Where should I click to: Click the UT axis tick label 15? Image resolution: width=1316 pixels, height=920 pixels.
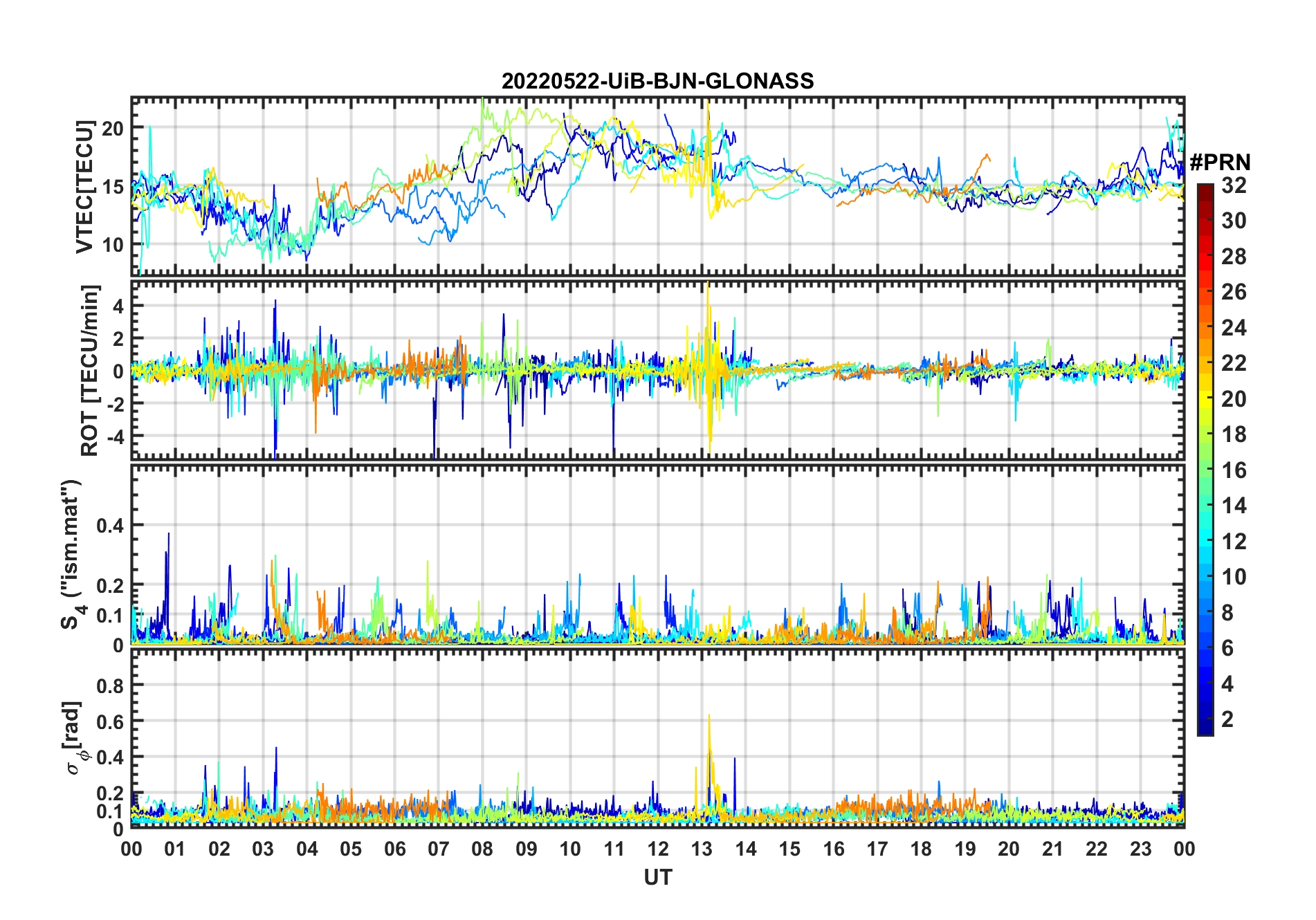point(789,849)
